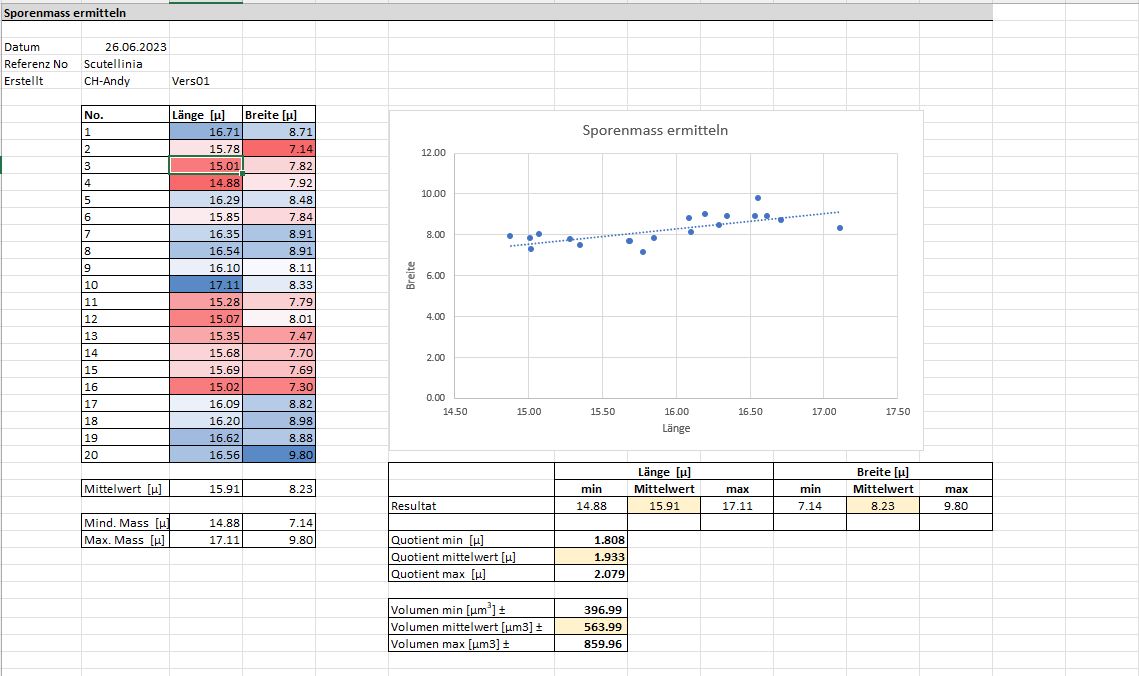
Task: Select the horizontal axis title 'Länge' in chart
Action: click(675, 428)
